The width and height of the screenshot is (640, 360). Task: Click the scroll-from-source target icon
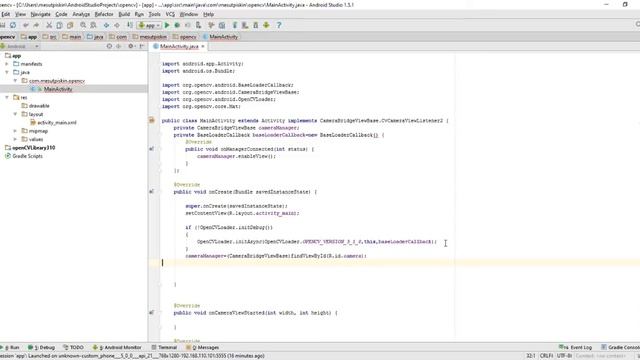point(109,47)
